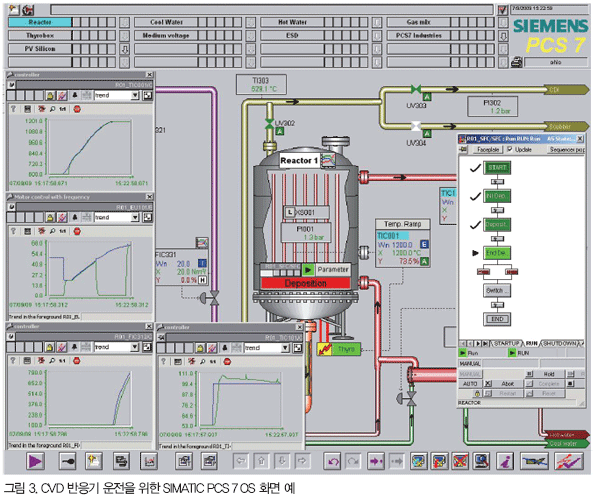Select the Thyrobox area button
Screen dimensions: 594x497
click(40, 36)
